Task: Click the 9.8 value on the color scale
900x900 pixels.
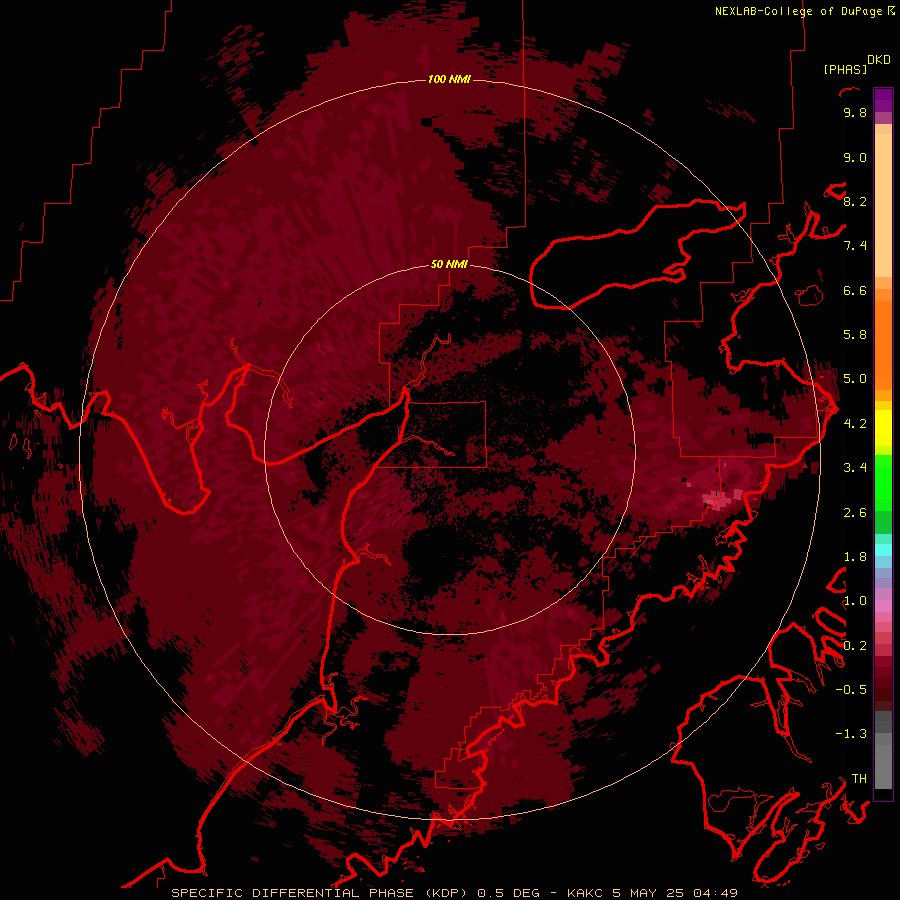Action: click(x=855, y=113)
